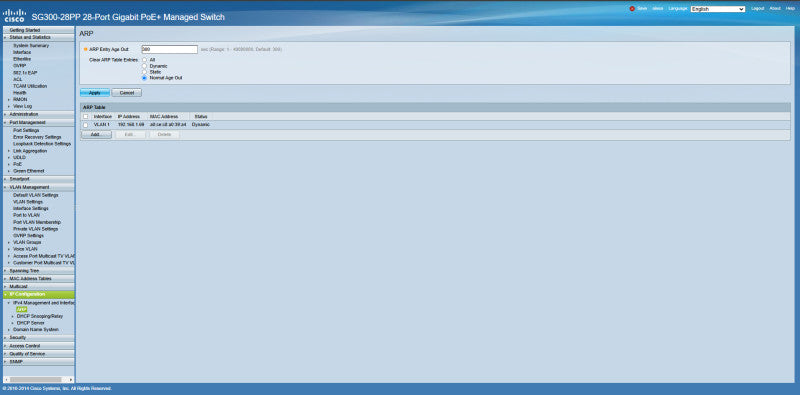Expand Domain Name System node

click(x=9, y=330)
